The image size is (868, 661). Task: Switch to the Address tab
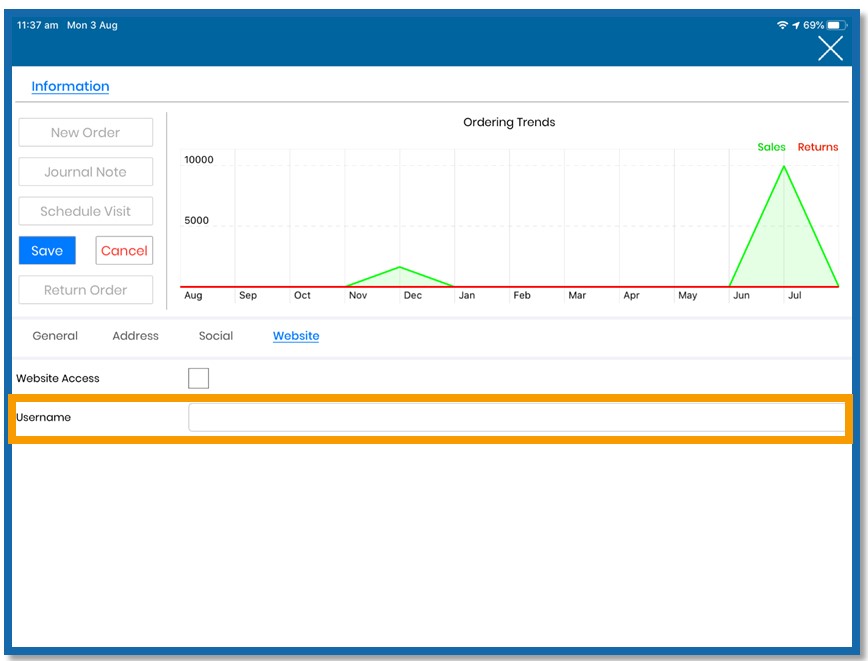pyautogui.click(x=135, y=335)
